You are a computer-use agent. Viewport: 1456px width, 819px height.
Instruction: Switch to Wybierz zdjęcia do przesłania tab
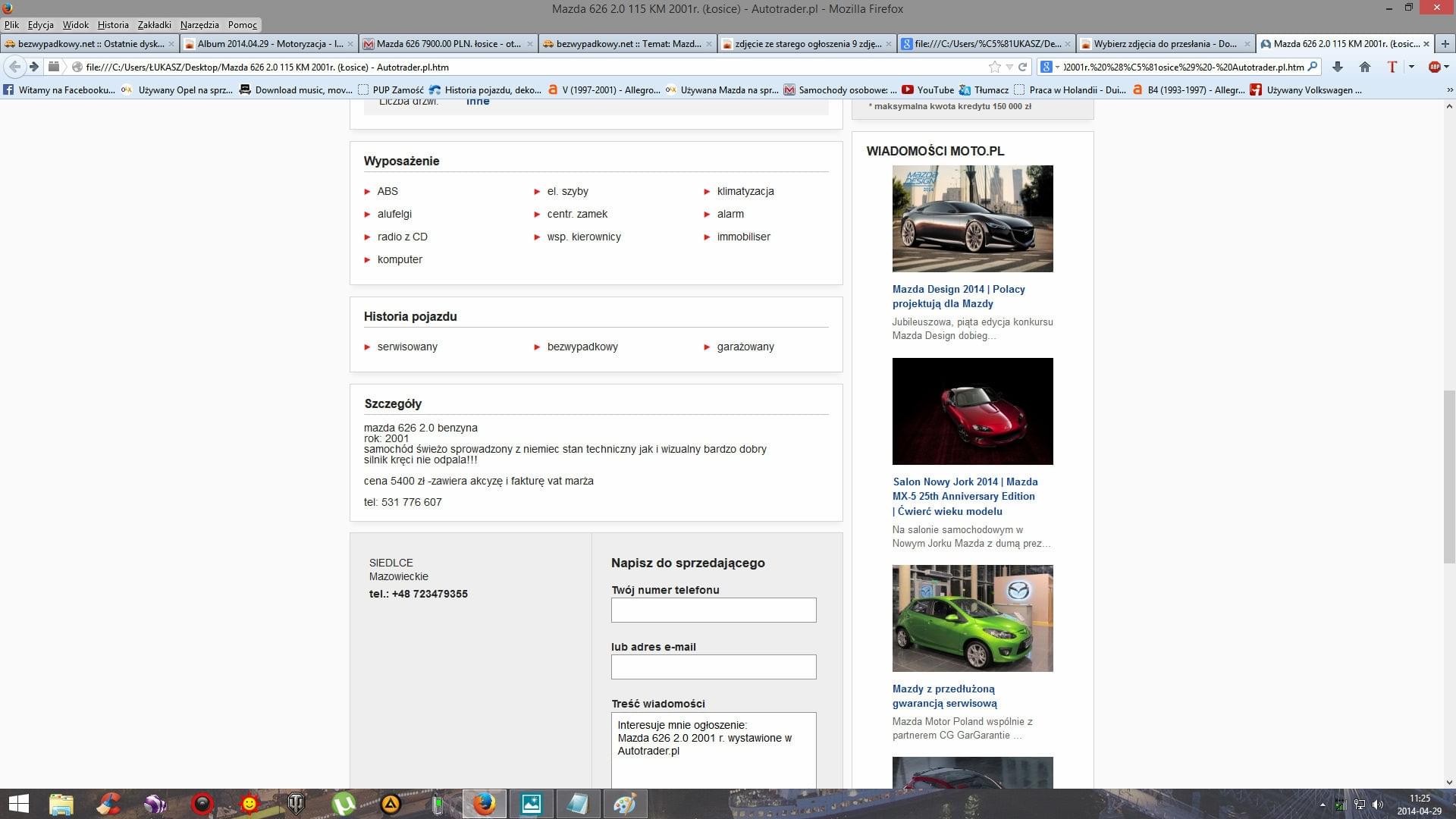1166,44
